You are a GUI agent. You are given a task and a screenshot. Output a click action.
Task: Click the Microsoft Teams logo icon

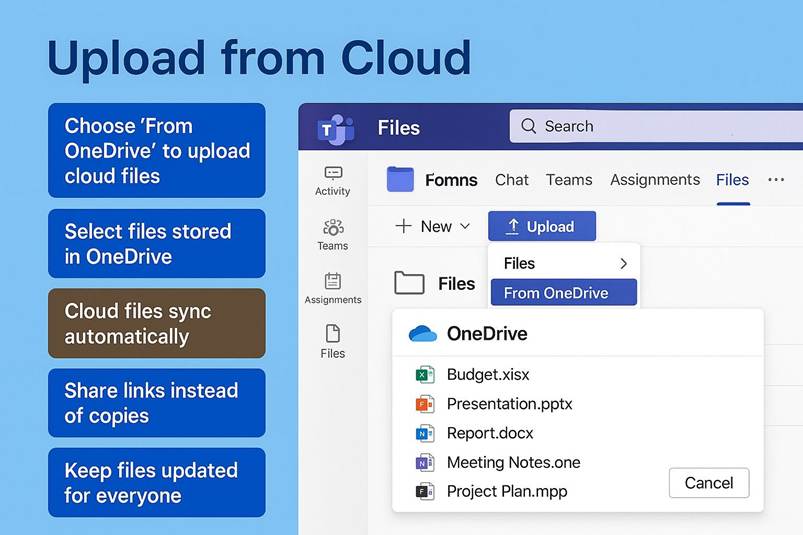coord(335,128)
